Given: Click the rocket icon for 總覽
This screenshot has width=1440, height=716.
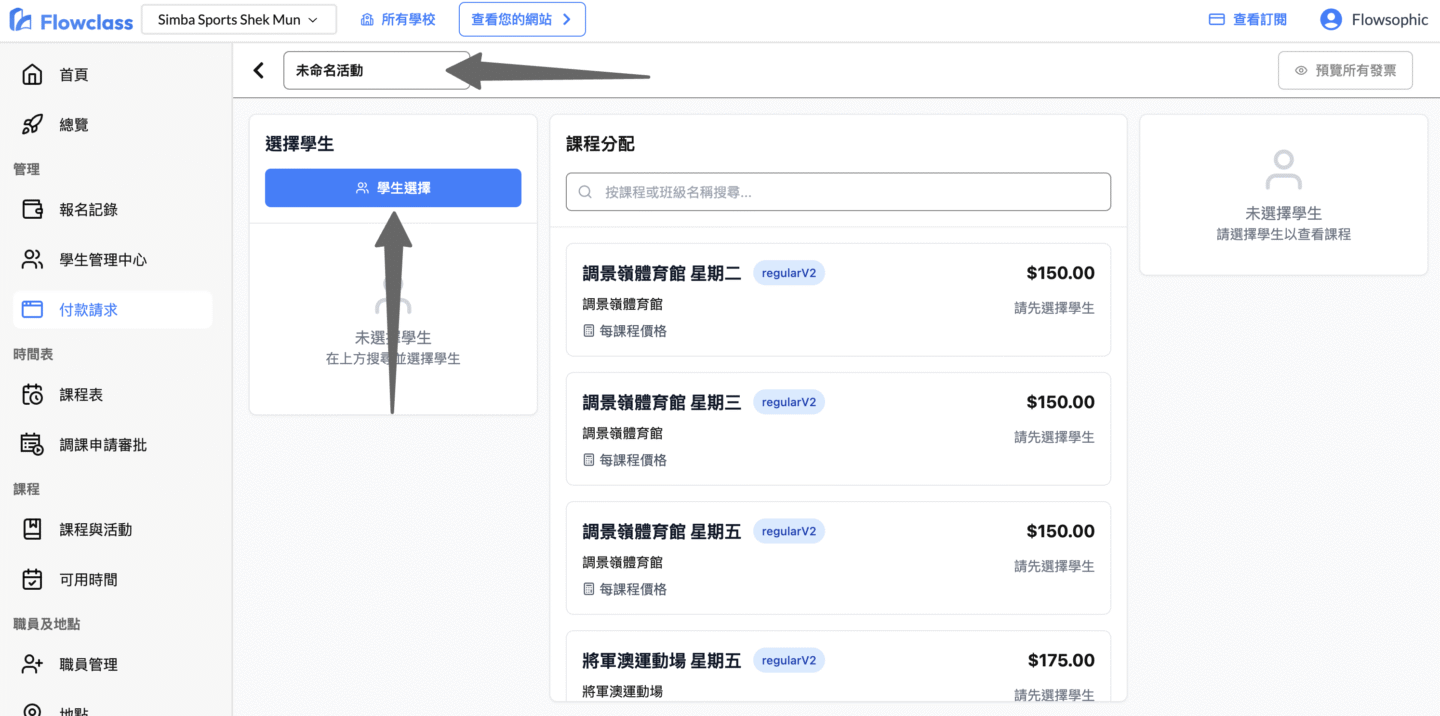Looking at the screenshot, I should (32, 125).
